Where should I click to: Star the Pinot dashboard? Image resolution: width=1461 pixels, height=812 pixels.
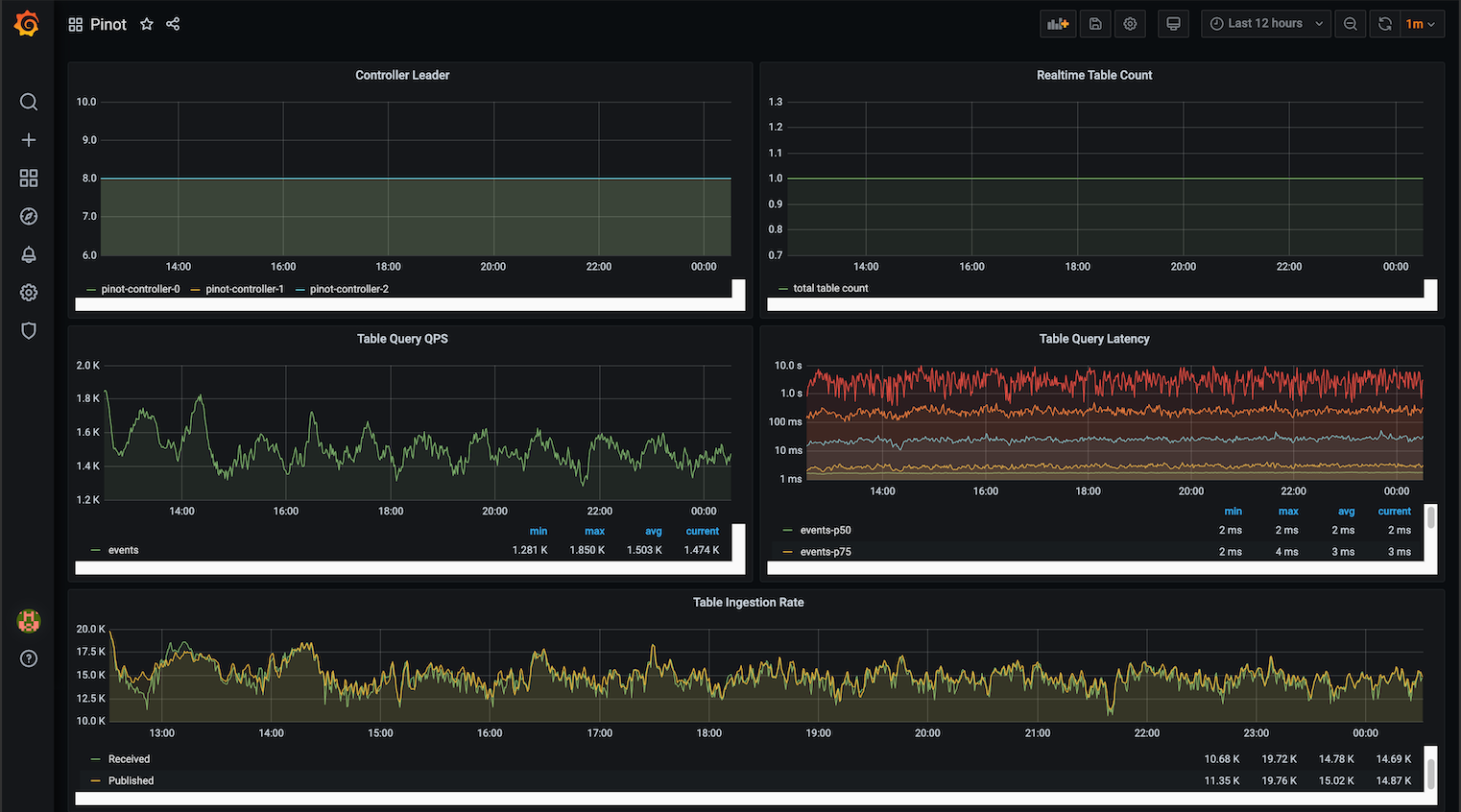point(147,24)
